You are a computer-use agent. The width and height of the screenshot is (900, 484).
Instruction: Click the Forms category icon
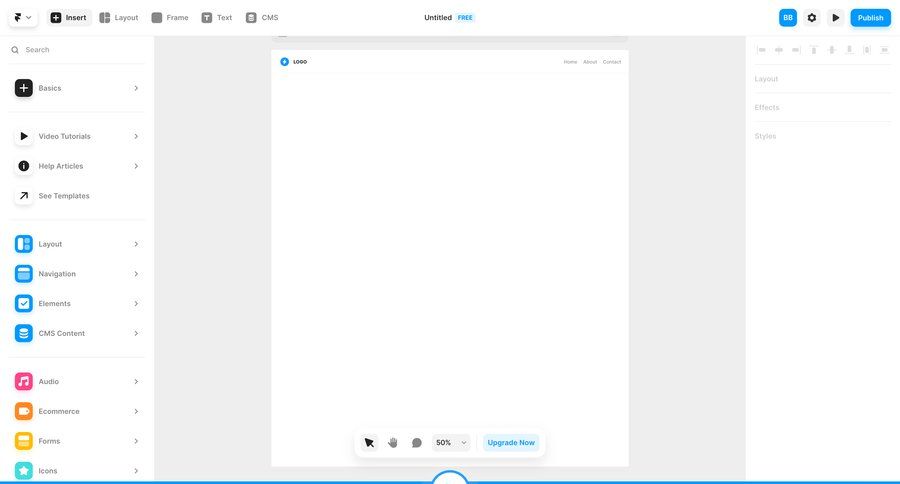pos(24,442)
